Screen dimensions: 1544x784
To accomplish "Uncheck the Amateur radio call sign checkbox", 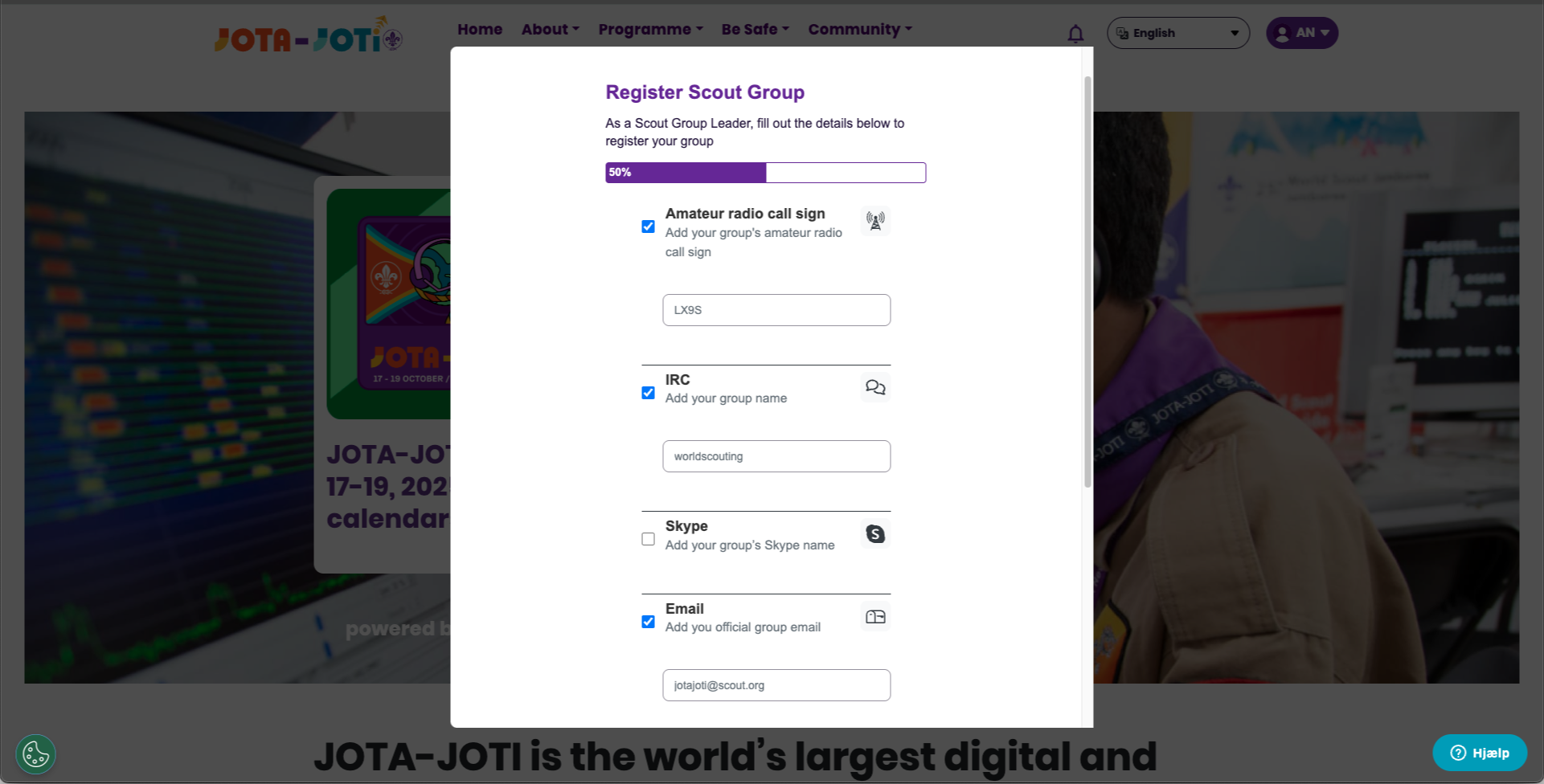I will tap(648, 227).
